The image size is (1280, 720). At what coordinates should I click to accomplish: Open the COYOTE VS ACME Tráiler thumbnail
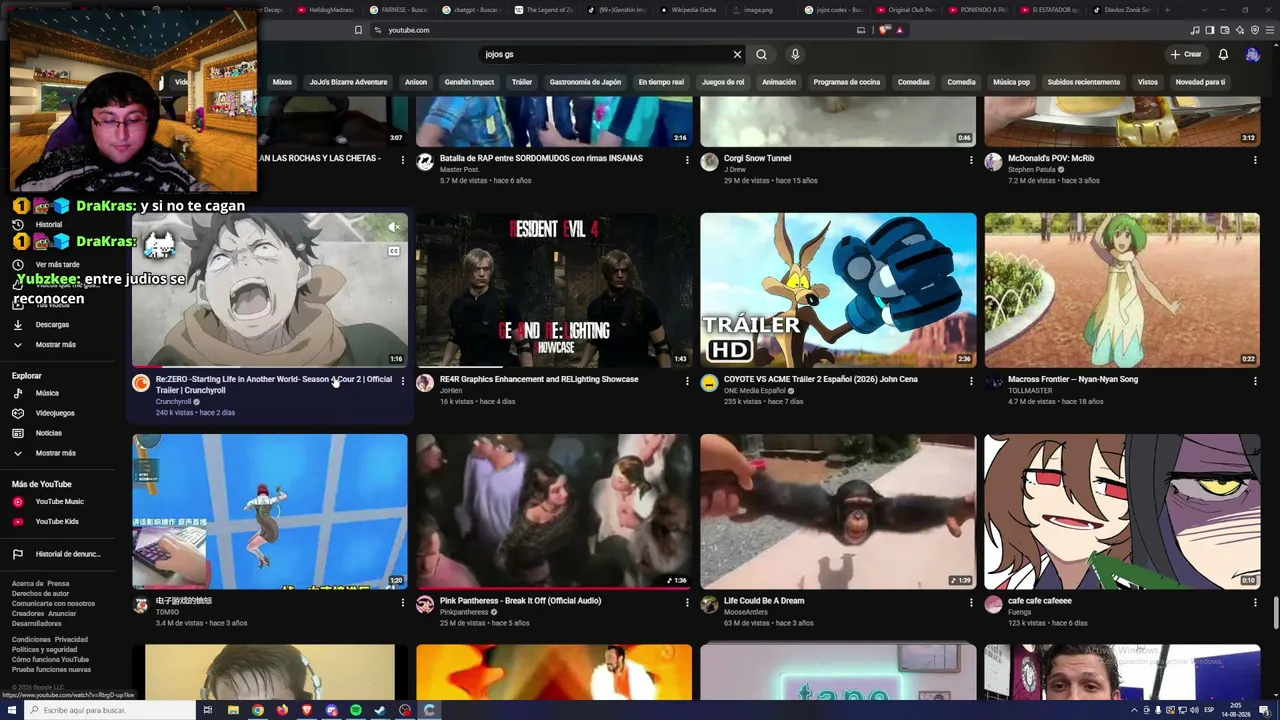tap(838, 290)
